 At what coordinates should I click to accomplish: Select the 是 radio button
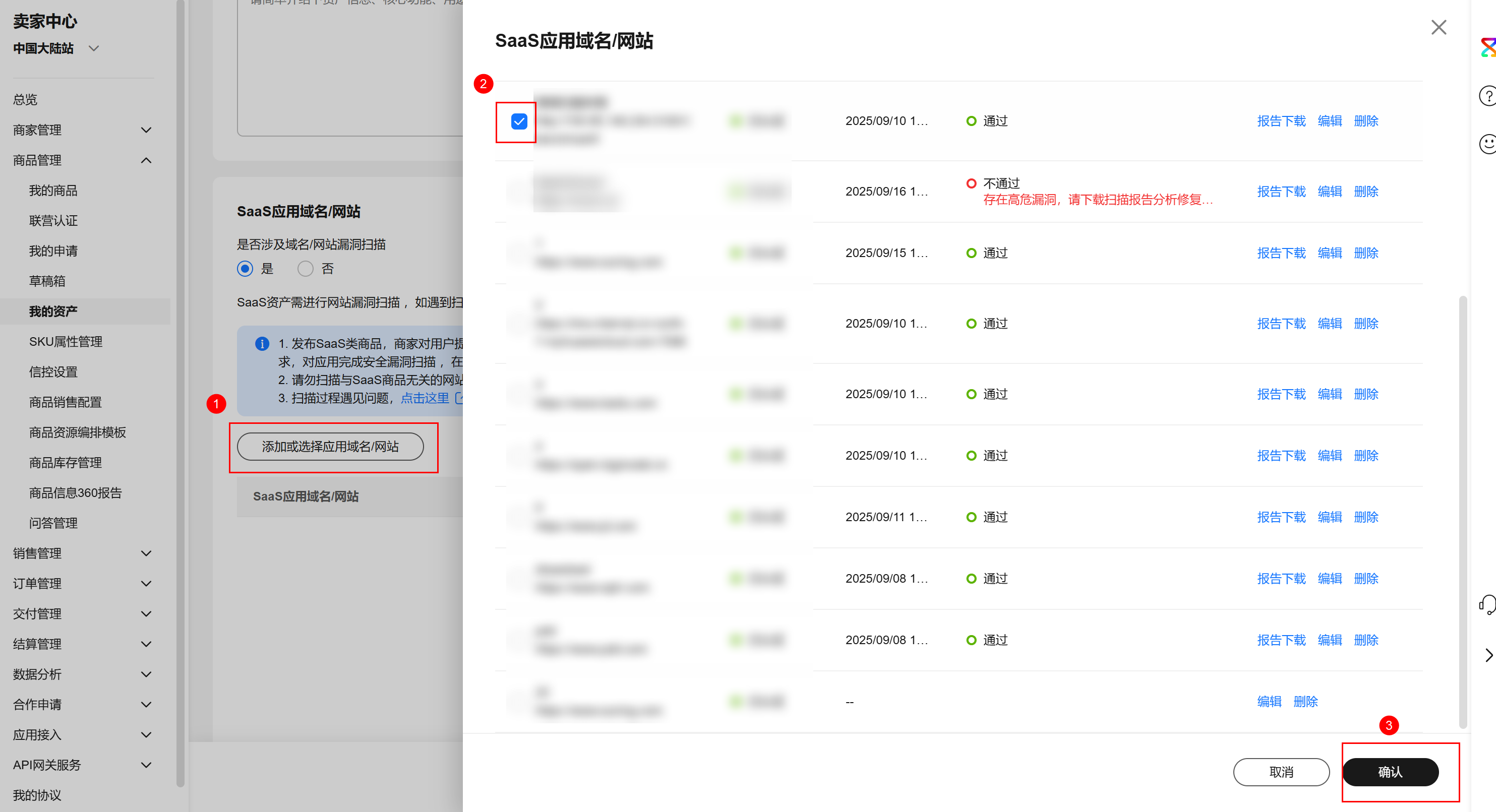245,269
